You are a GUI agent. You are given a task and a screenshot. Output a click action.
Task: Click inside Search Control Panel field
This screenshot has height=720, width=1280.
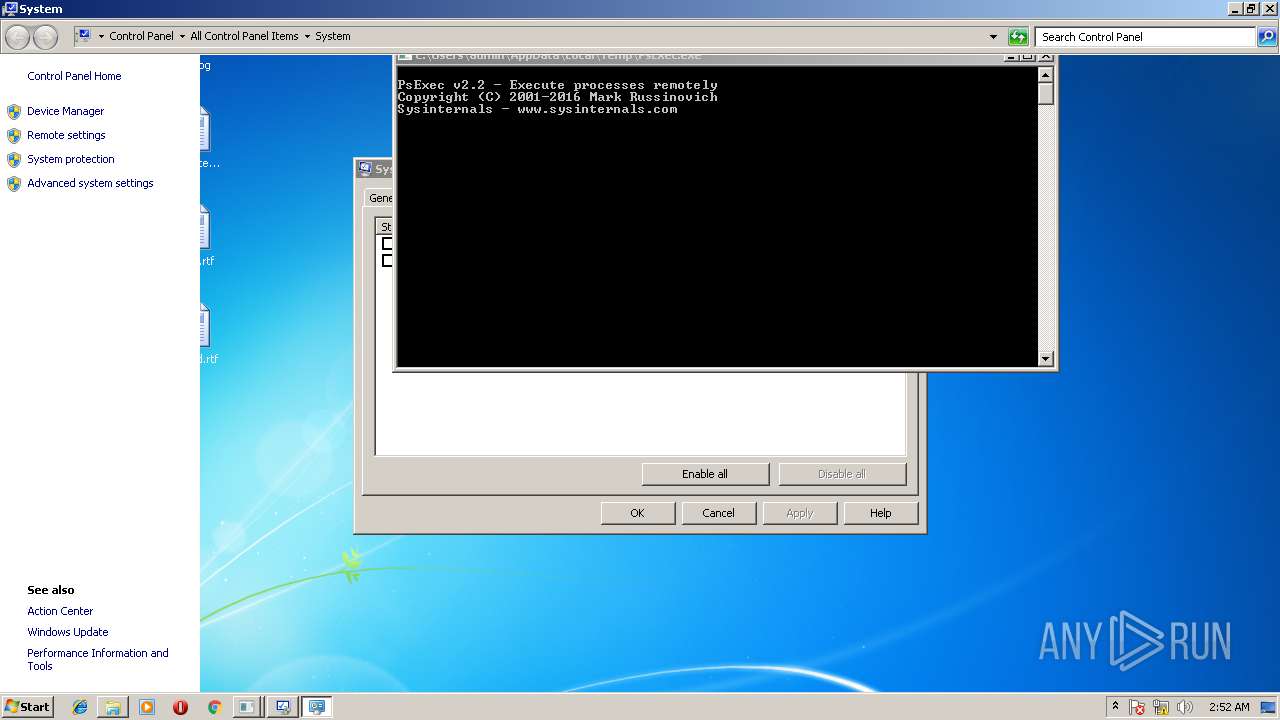point(1145,37)
